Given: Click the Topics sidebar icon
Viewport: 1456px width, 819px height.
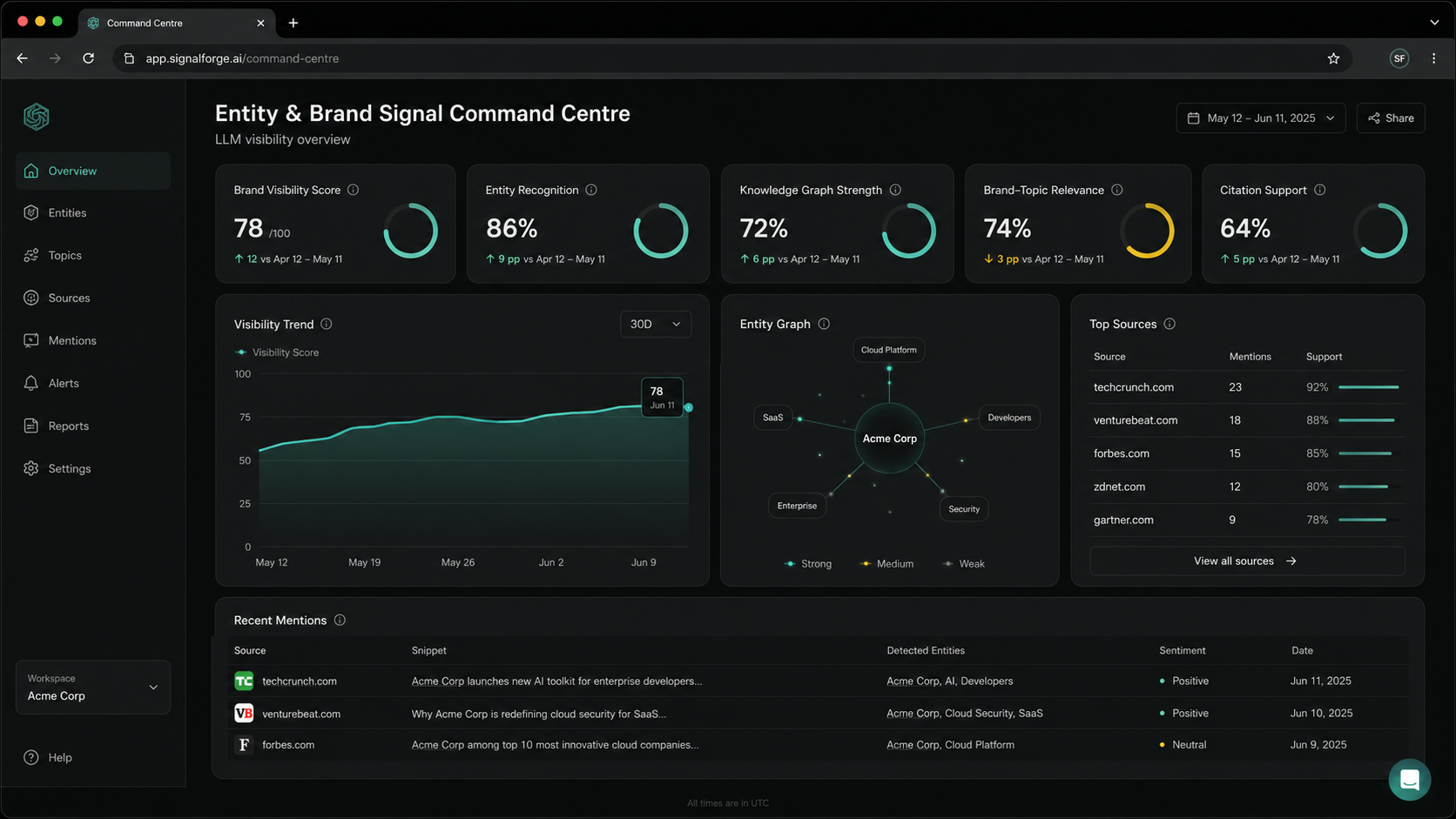Looking at the screenshot, I should (x=31, y=255).
